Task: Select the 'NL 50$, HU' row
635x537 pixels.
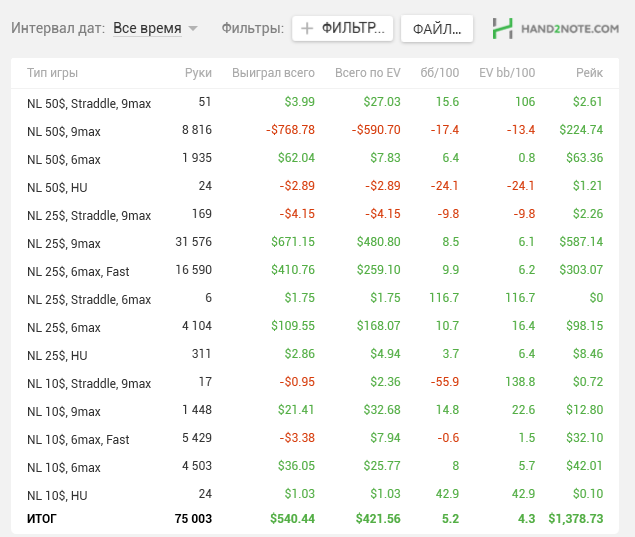Action: click(x=315, y=186)
